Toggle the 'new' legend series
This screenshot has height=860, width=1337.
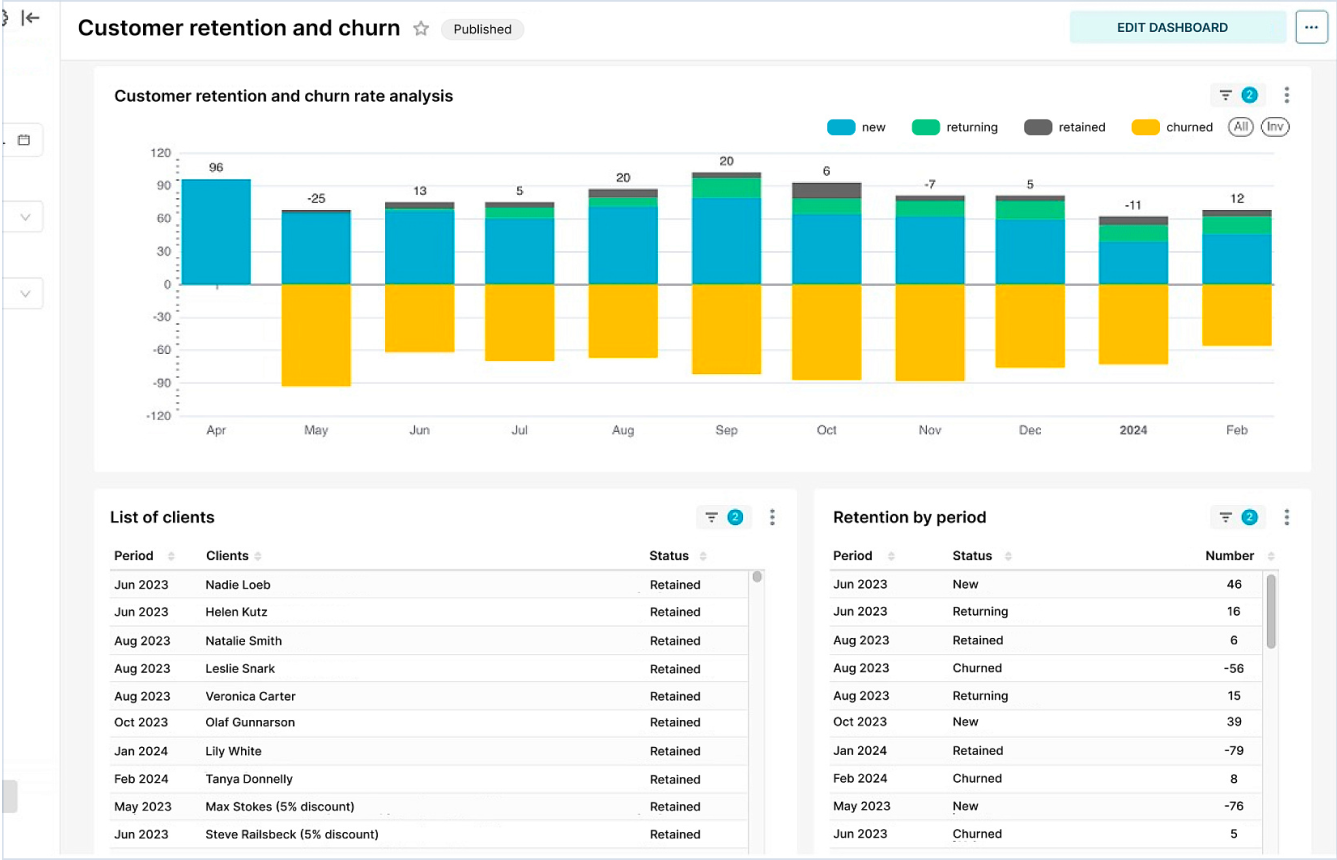857,127
